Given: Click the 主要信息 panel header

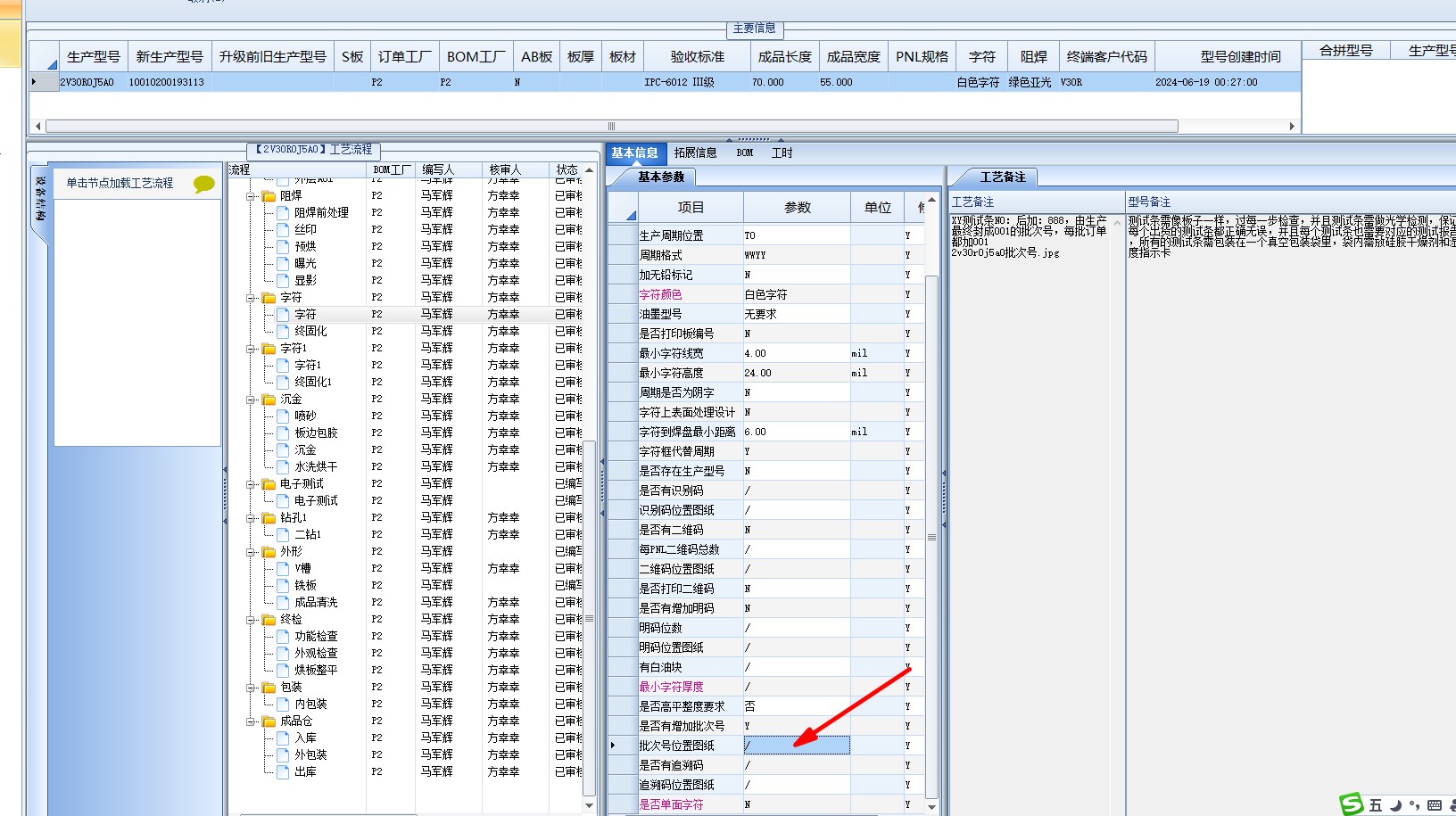Looking at the screenshot, I should point(754,29).
